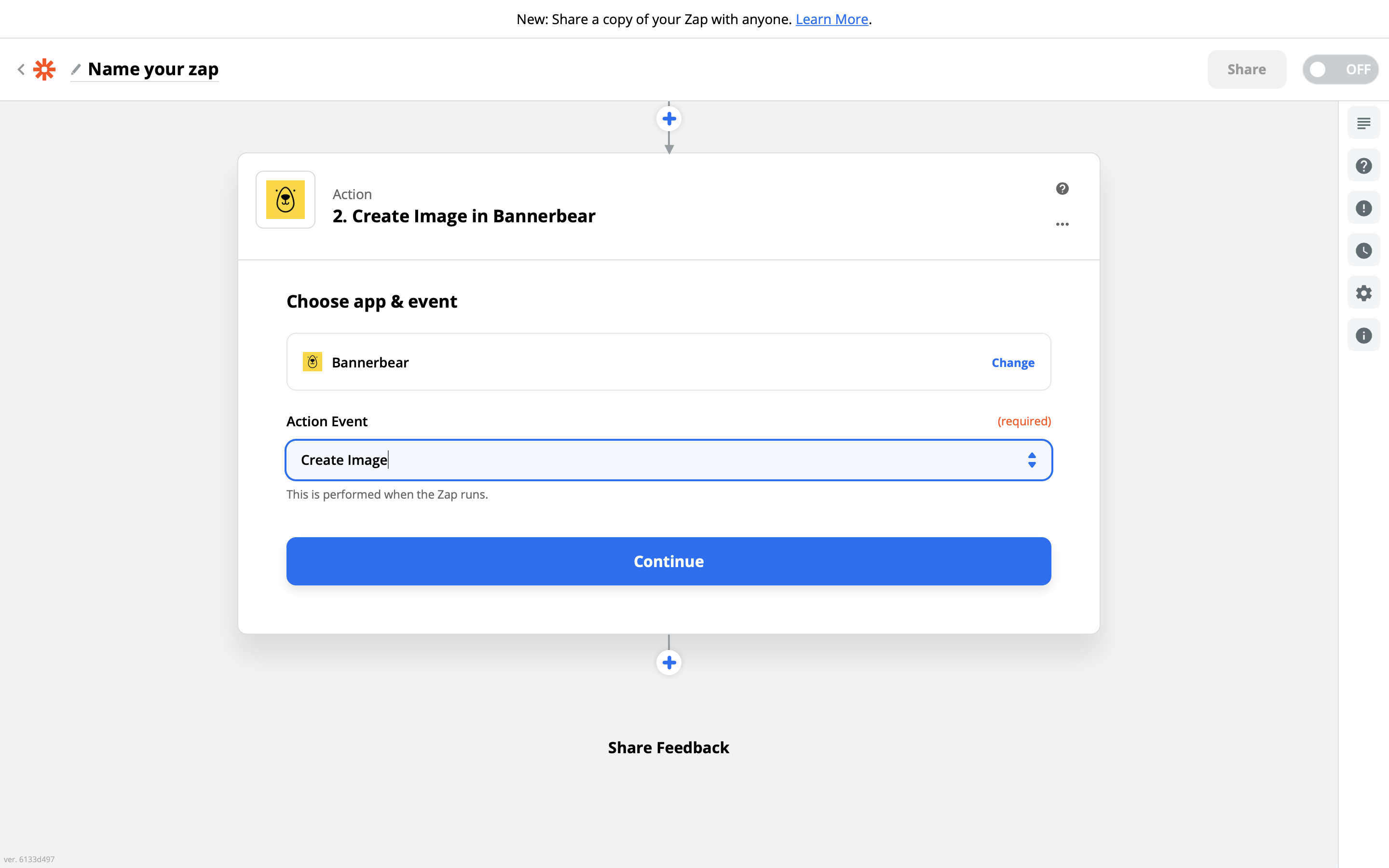
Task: Open the info icon in sidebar
Action: point(1364,335)
